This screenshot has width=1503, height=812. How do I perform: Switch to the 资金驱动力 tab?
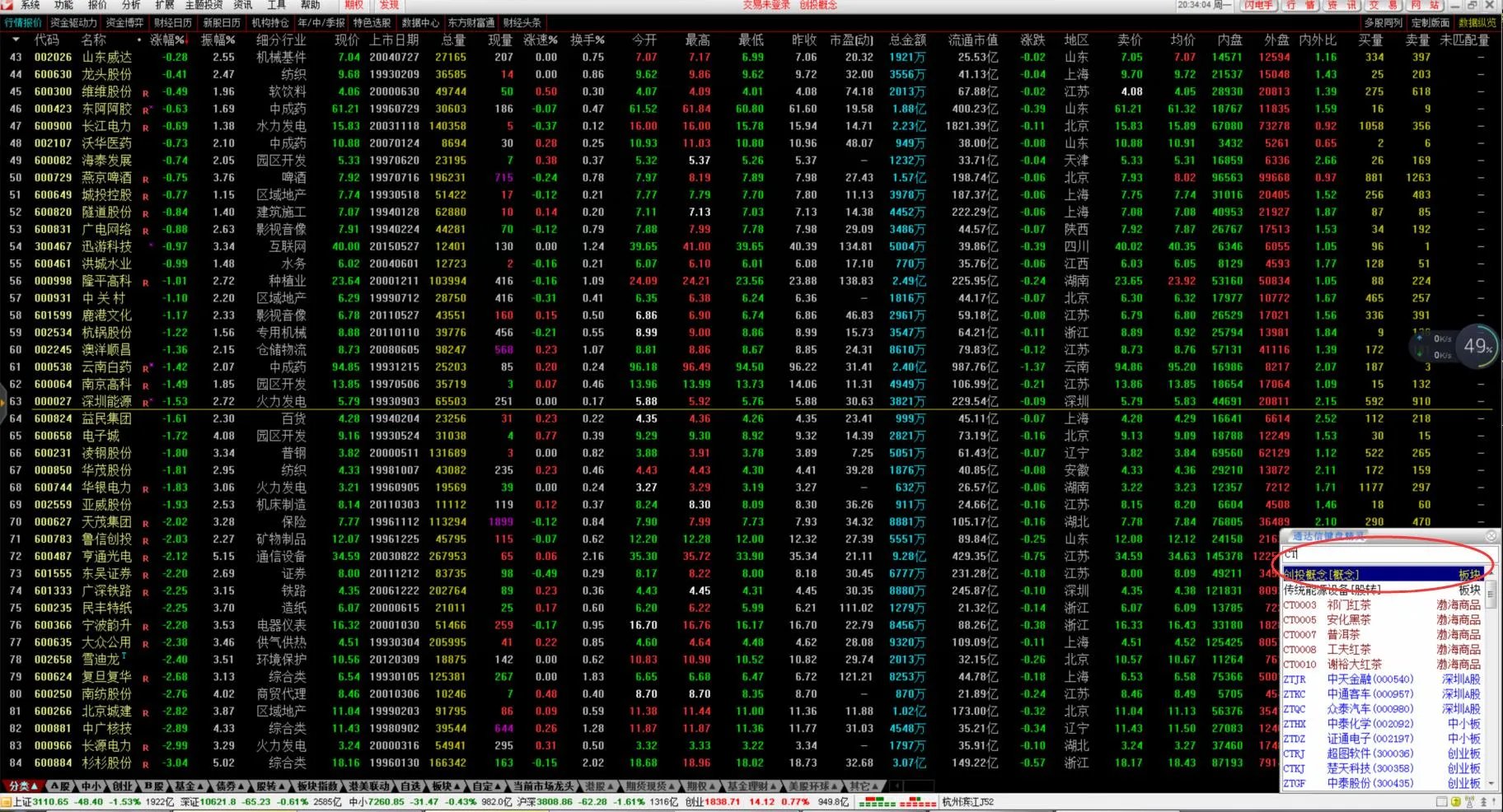click(73, 23)
